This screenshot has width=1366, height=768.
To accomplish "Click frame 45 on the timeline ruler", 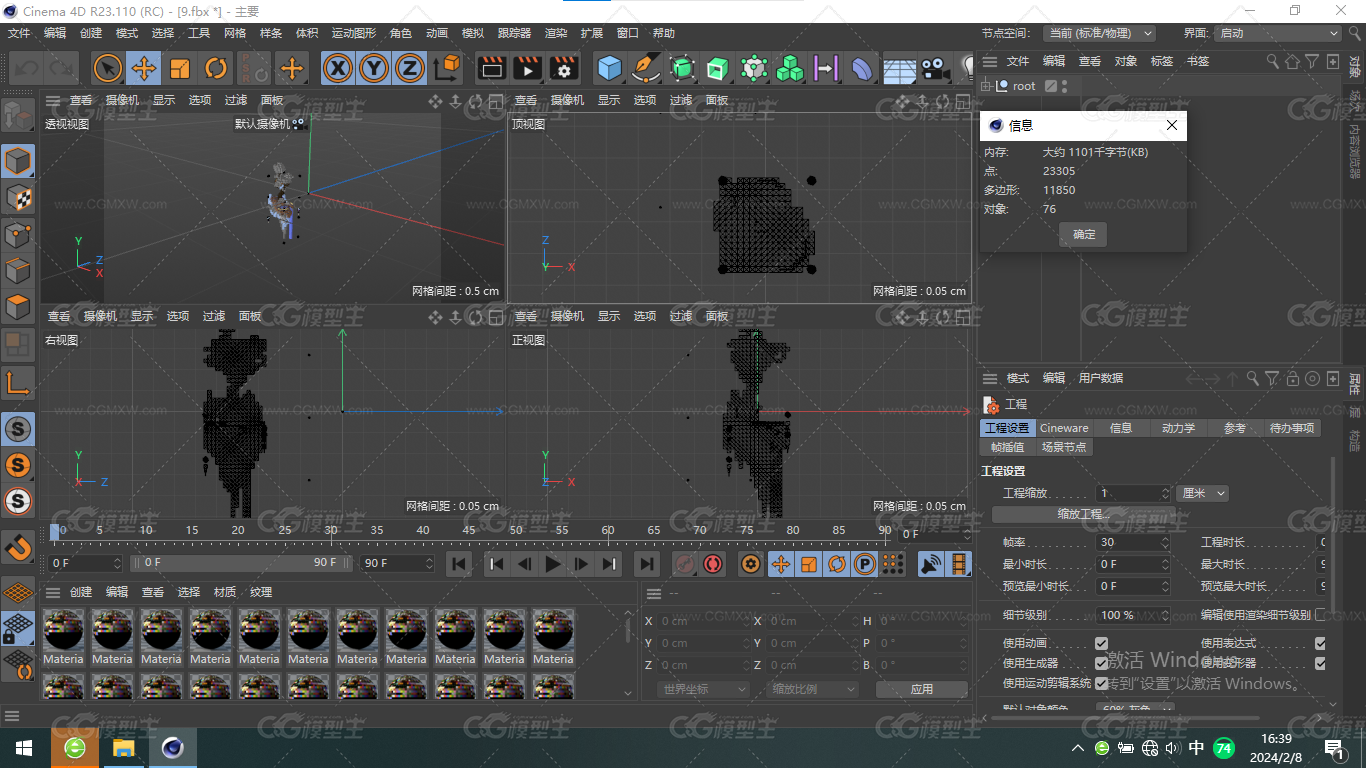I will tap(469, 530).
